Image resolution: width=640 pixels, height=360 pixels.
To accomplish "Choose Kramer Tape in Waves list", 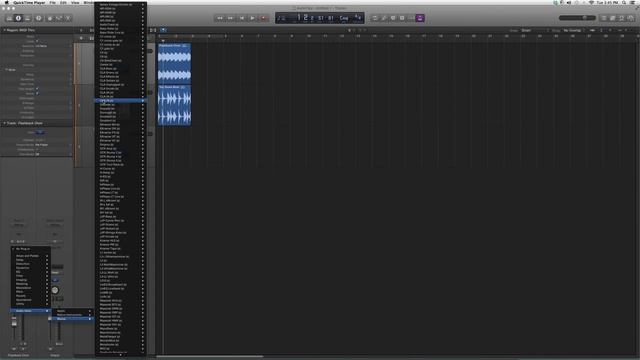I will tap(121, 249).
